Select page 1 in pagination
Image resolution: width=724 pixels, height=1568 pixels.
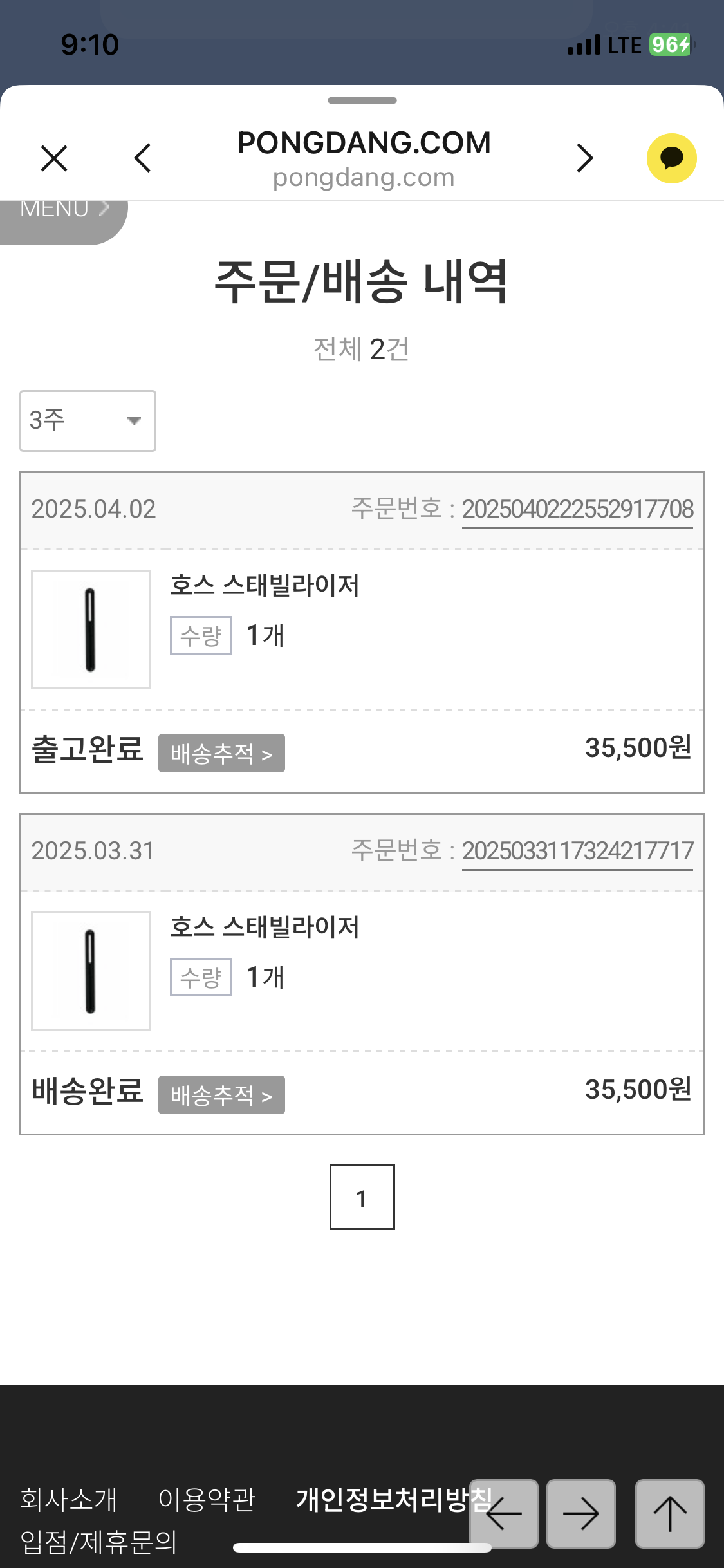tap(362, 1197)
